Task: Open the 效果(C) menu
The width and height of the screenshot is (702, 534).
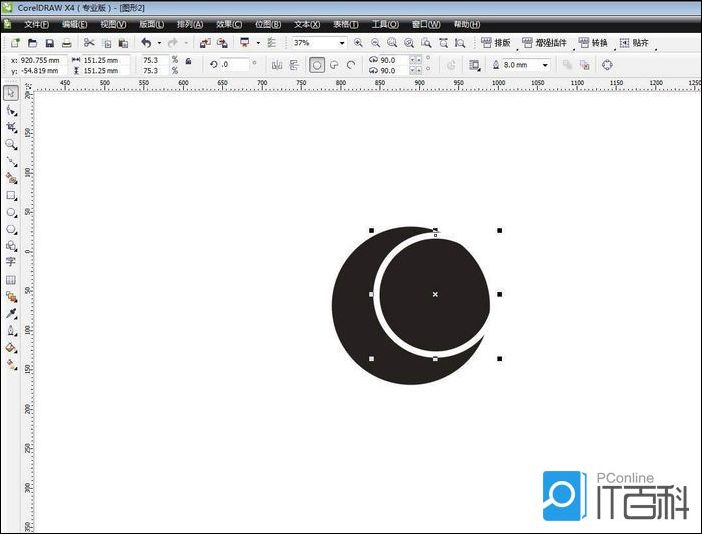Action: point(229,24)
